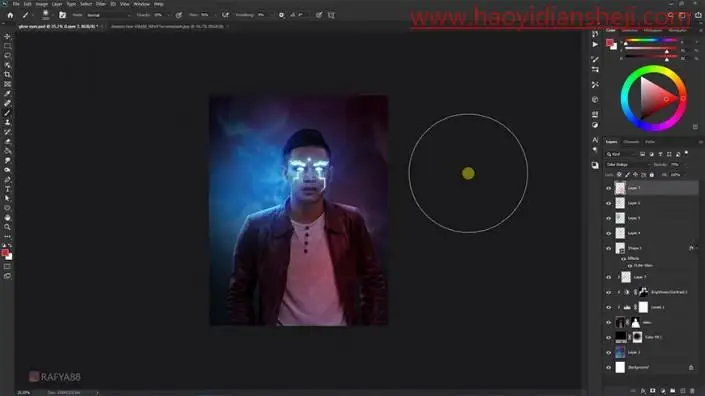Select the Dodge tool
This screenshot has height=396, width=705.
tap(7, 169)
